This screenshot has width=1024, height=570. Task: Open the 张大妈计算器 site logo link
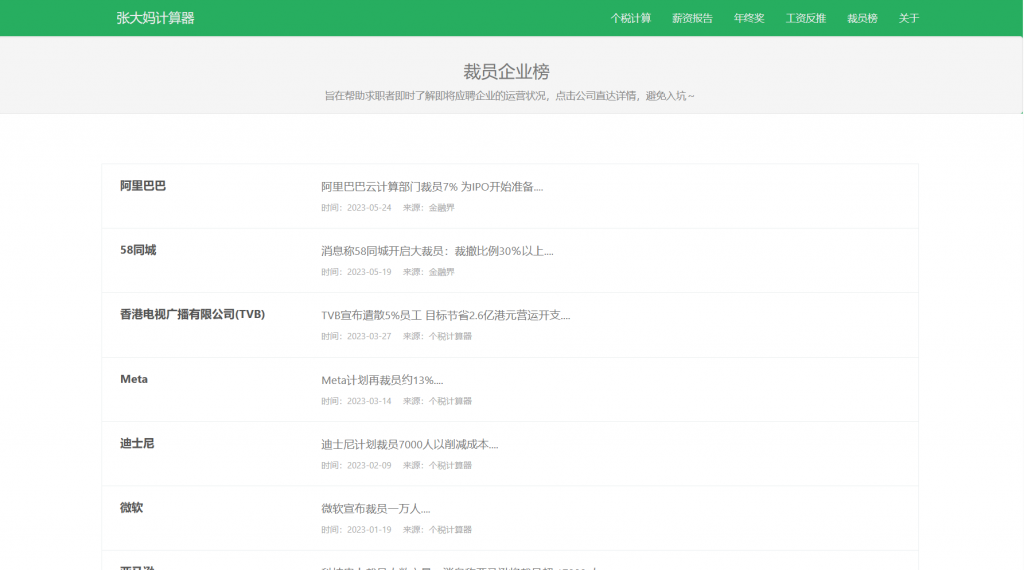(x=155, y=18)
